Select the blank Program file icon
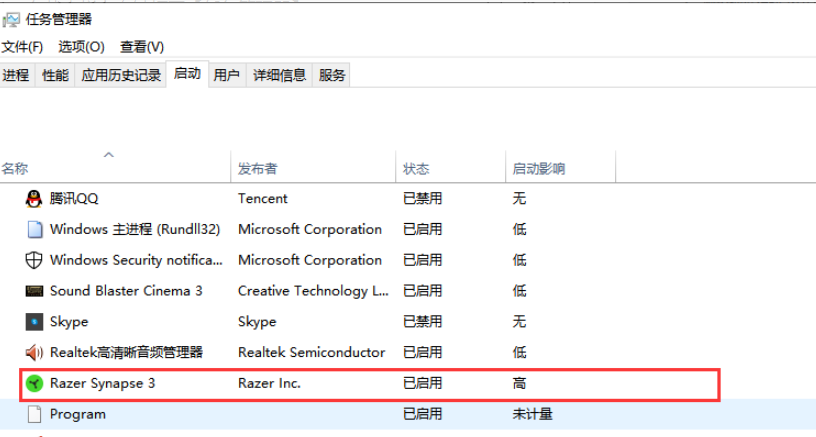816x437 pixels. tap(34, 414)
